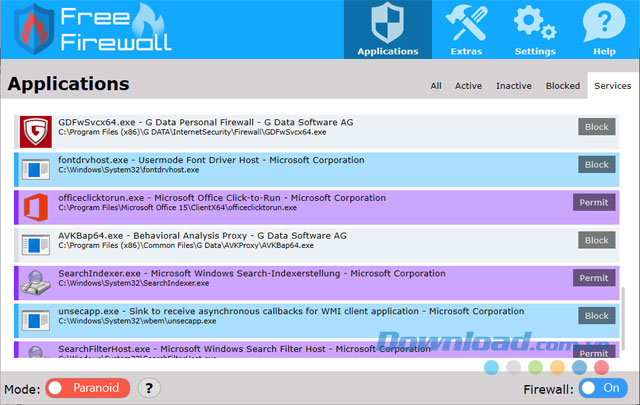Image resolution: width=640 pixels, height=405 pixels.
Task: Select SearchIndexer.exe Search-Indexerstellung text
Action: click(x=252, y=273)
